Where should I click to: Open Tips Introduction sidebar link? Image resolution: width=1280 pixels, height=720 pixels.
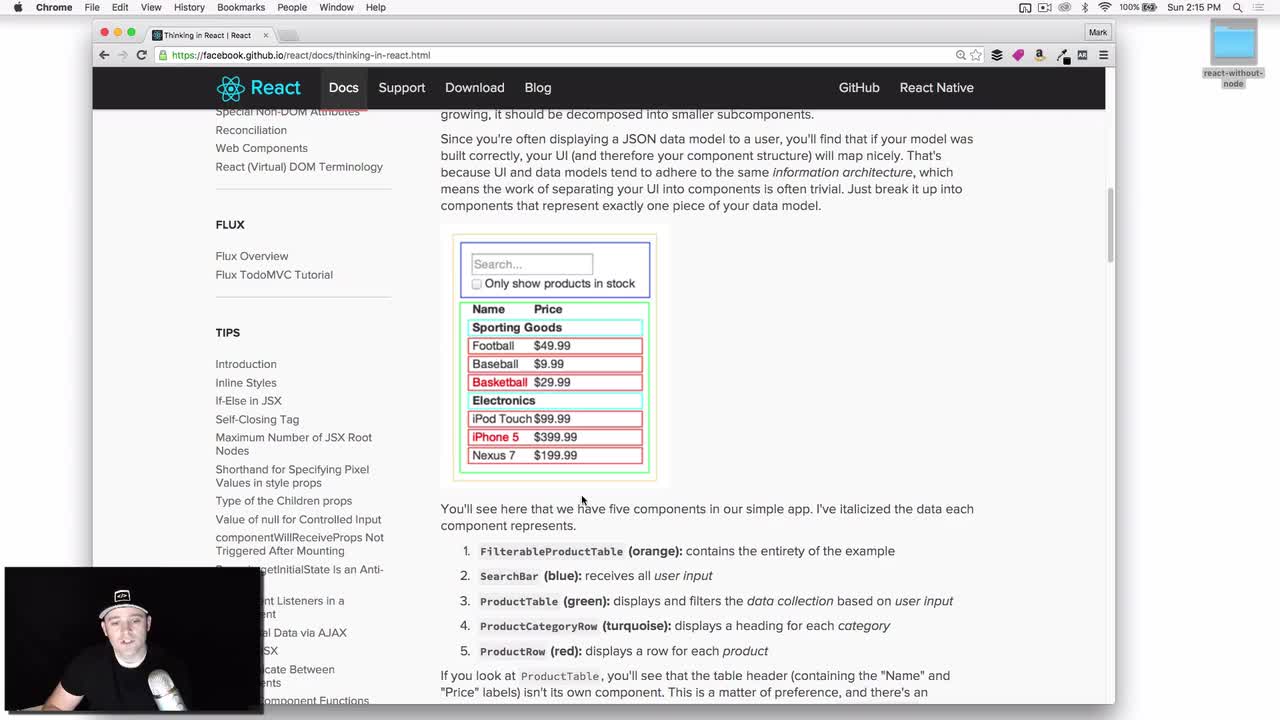coord(246,364)
